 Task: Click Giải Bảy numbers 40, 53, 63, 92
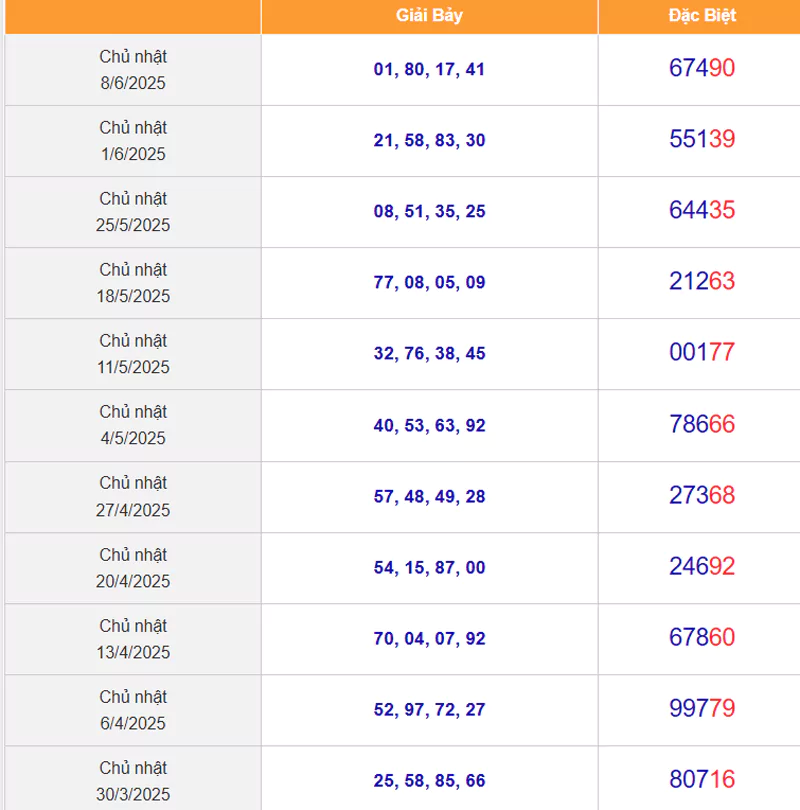click(429, 425)
